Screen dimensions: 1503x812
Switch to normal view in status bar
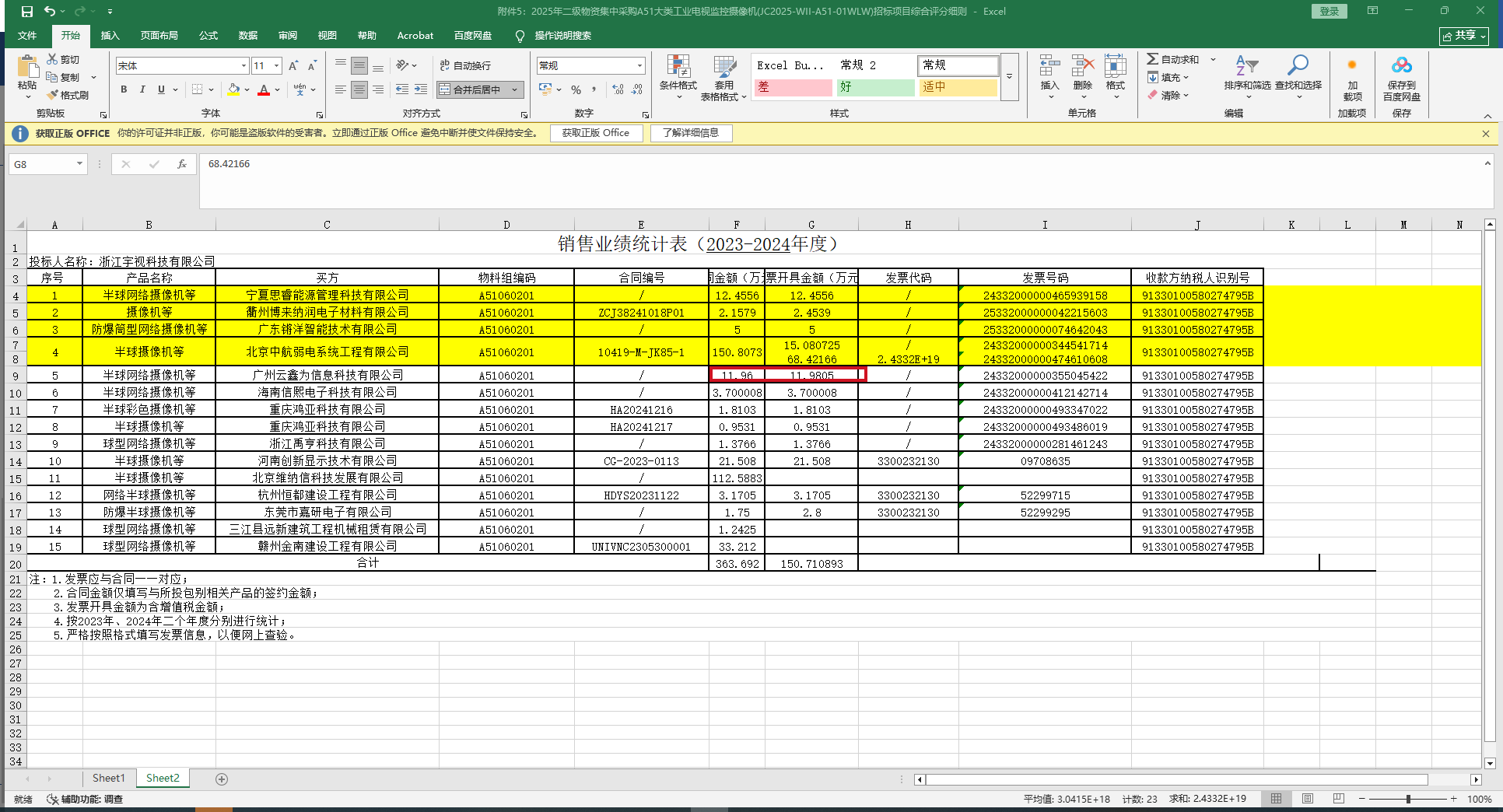1277,799
